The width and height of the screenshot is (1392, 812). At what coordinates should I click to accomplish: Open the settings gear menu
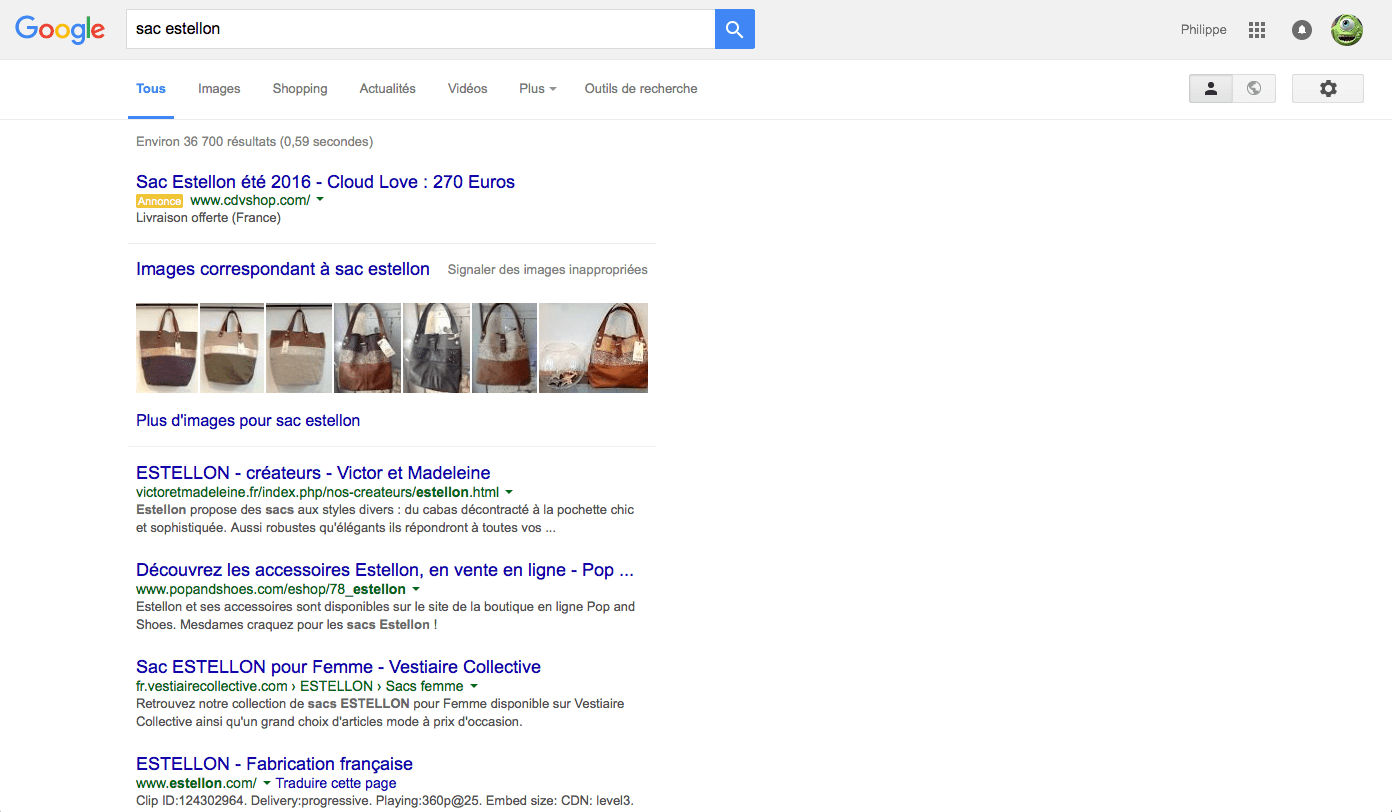tap(1328, 88)
